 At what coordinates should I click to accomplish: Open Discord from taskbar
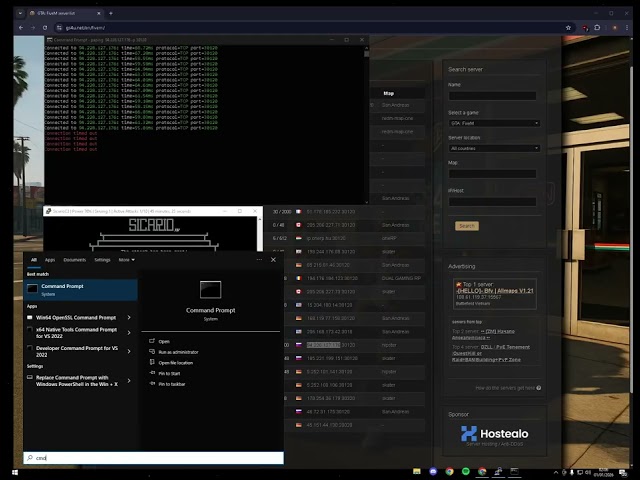pyautogui.click(x=433, y=471)
